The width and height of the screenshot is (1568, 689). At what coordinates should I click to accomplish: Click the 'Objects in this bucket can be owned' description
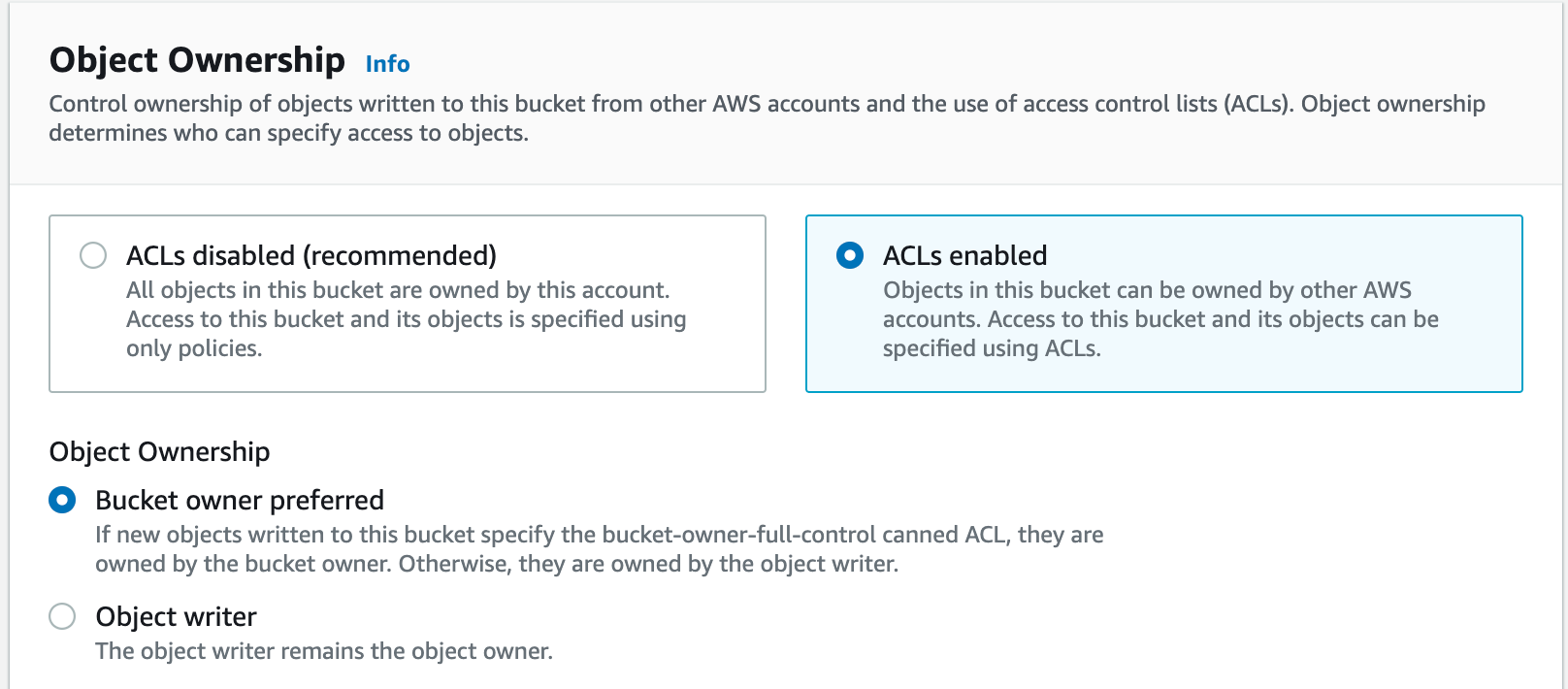click(x=1147, y=290)
